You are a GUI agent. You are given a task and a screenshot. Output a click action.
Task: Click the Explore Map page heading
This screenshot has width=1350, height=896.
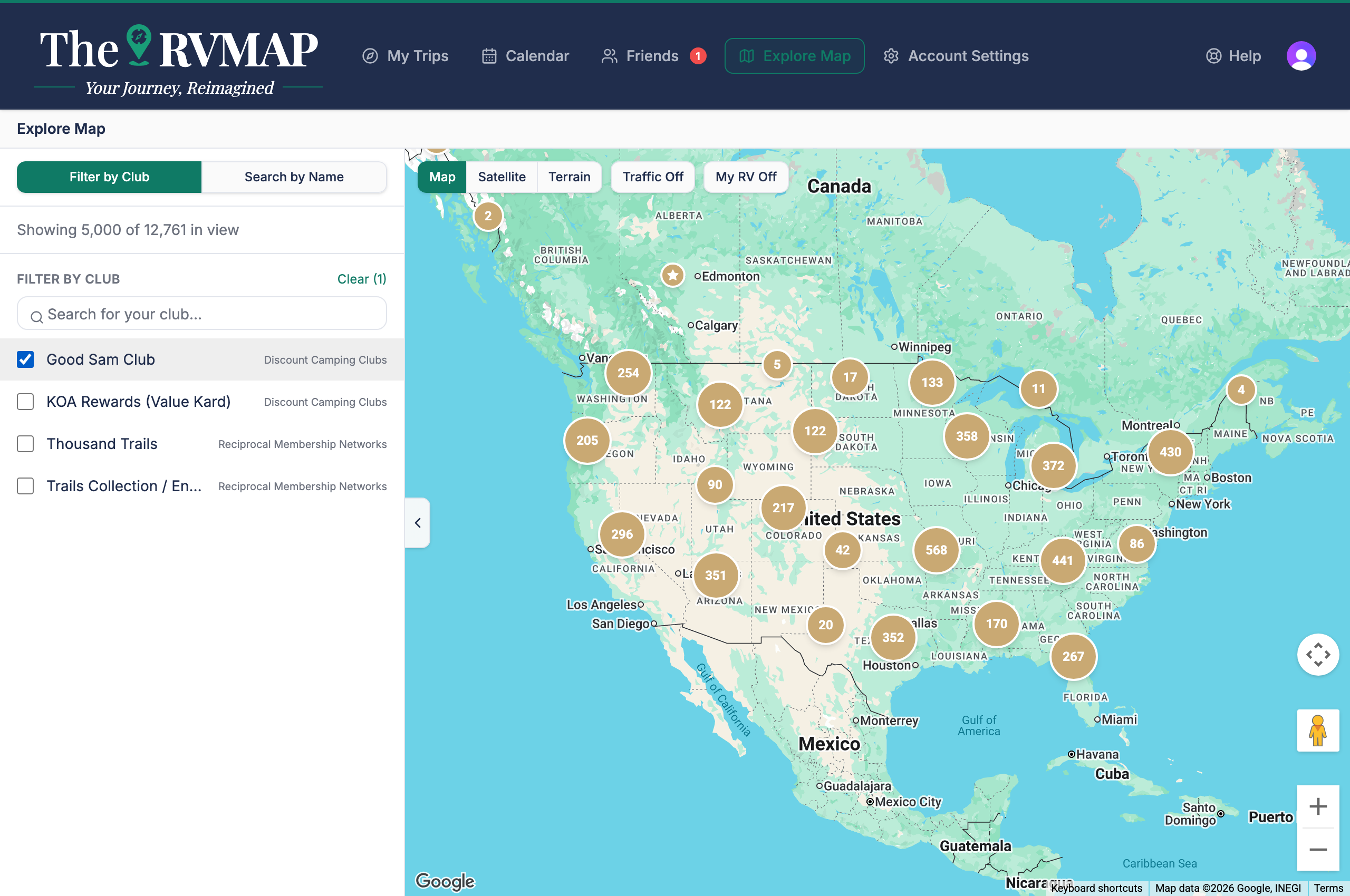(61, 129)
